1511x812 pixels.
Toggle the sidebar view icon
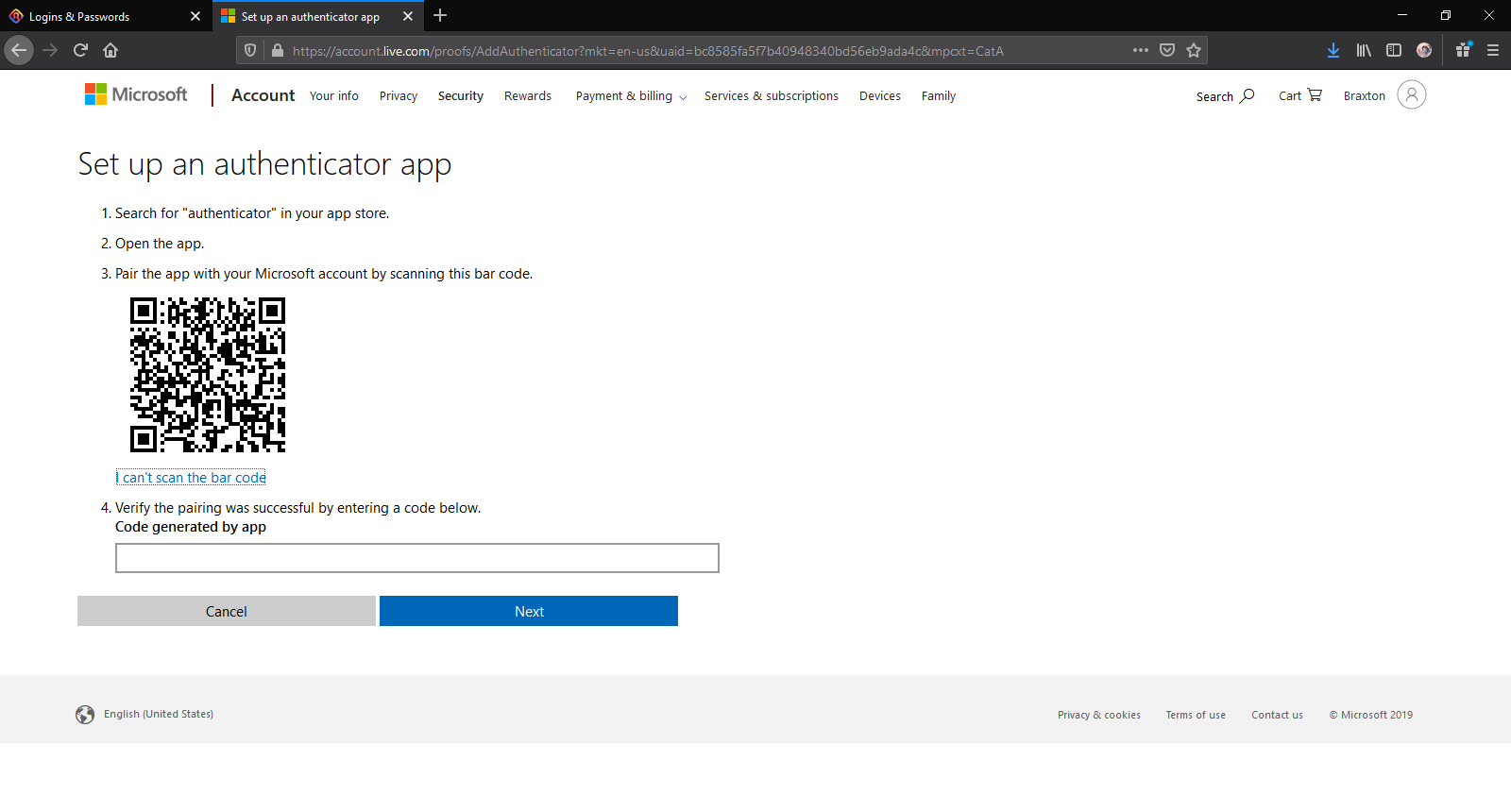1394,50
